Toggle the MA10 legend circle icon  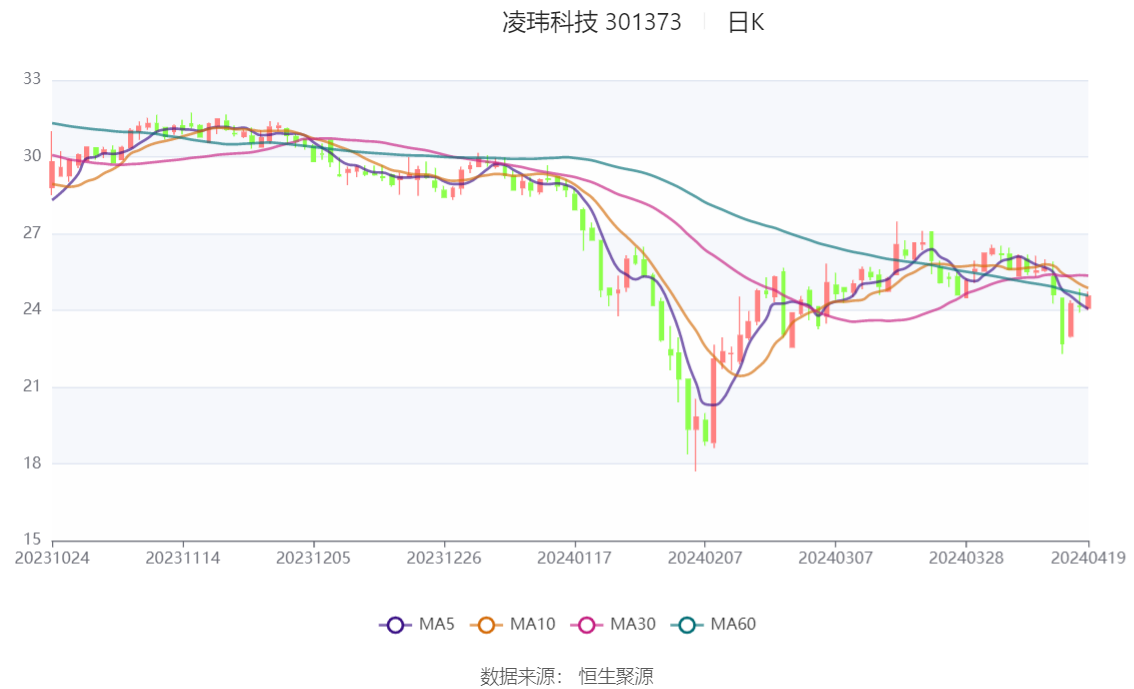(486, 625)
